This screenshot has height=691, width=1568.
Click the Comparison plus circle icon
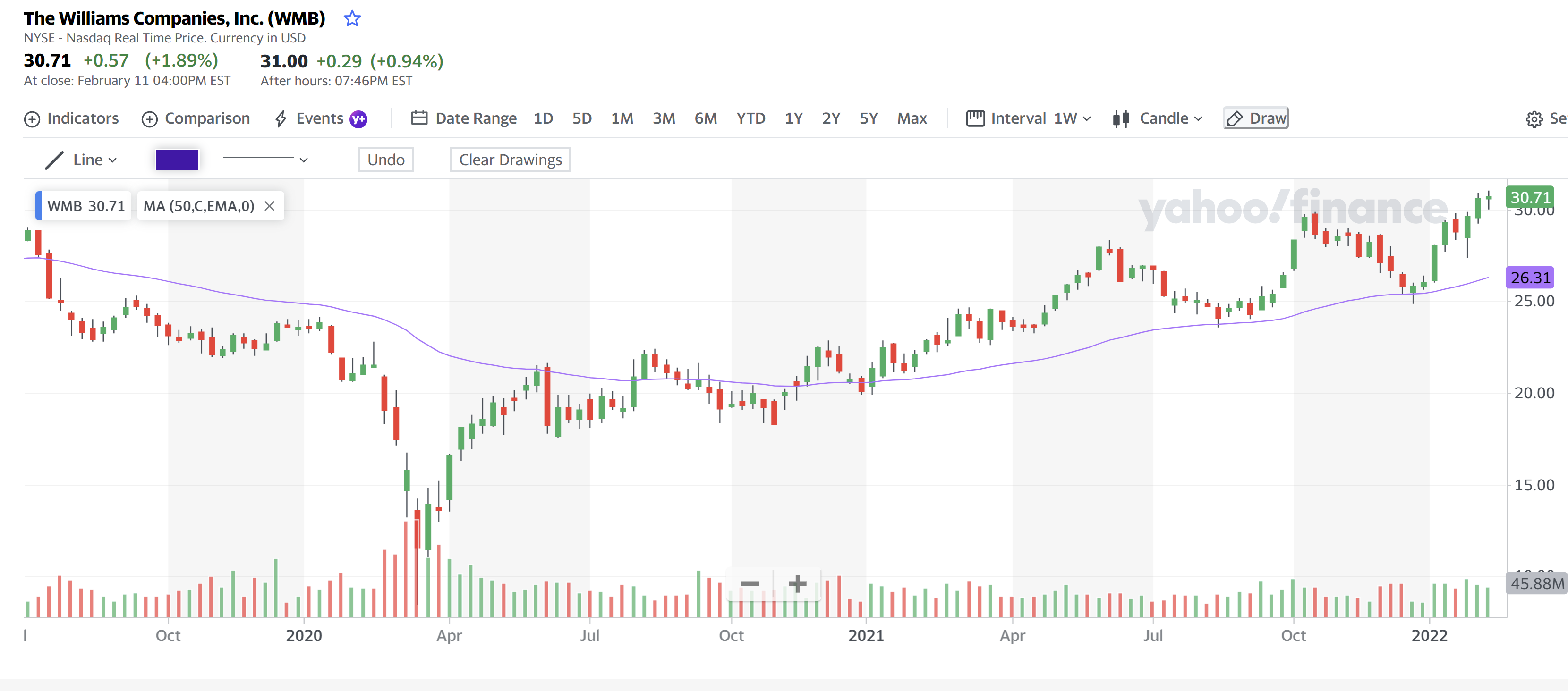click(x=150, y=119)
